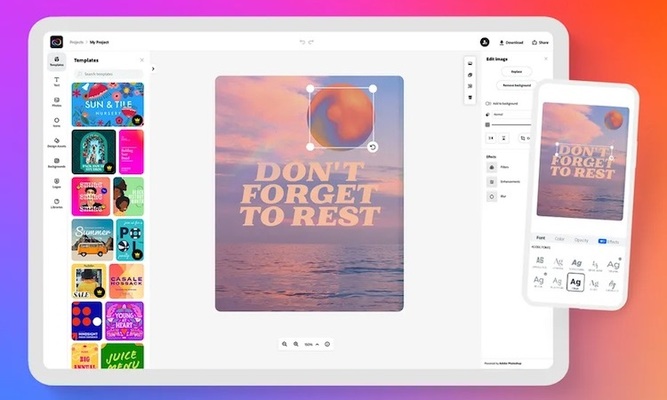667x400 pixels.
Task: Click the third icon in floating canvas toolbar
Action: coord(470,86)
